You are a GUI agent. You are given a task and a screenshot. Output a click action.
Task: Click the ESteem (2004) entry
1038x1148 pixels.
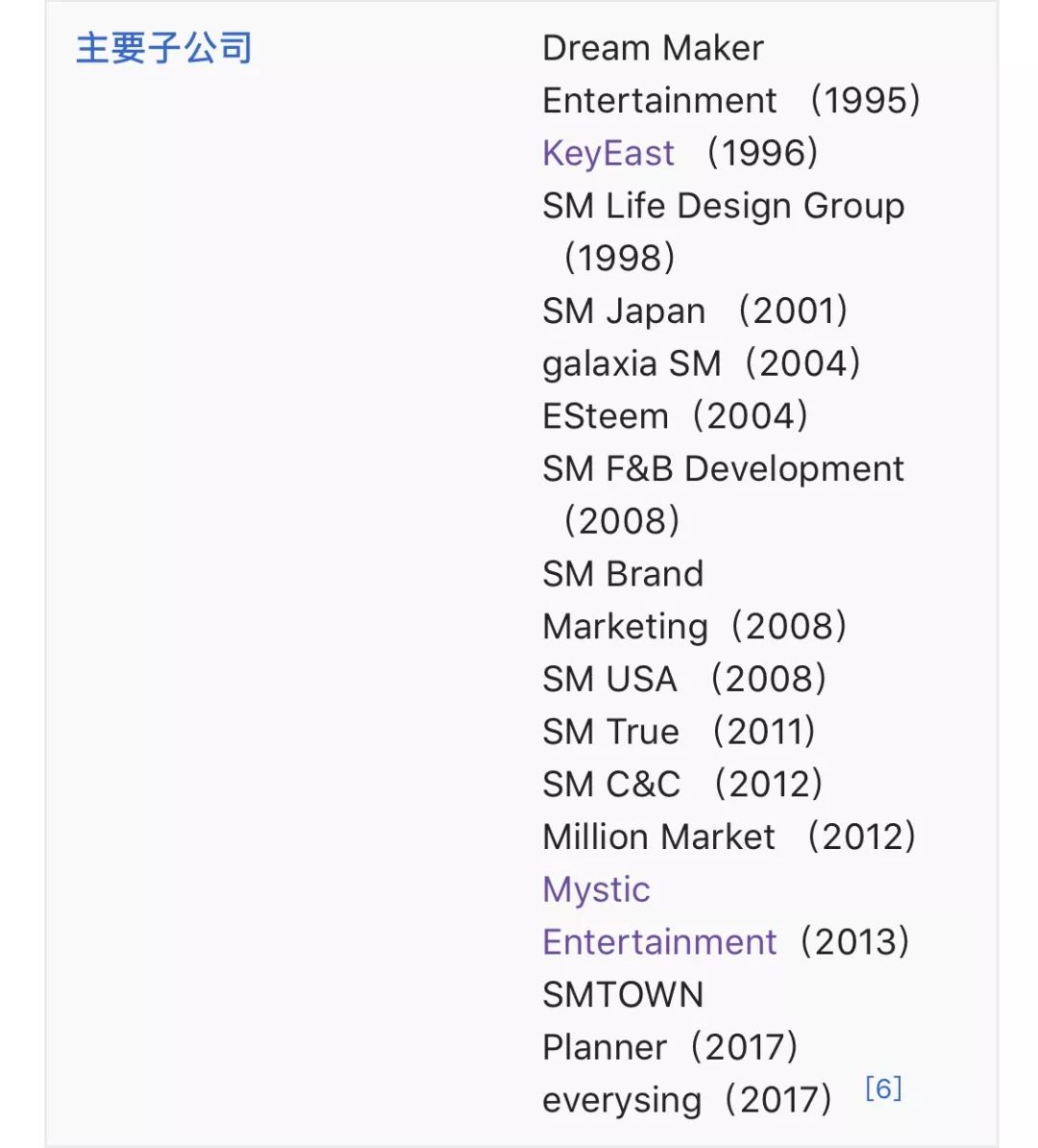click(675, 416)
